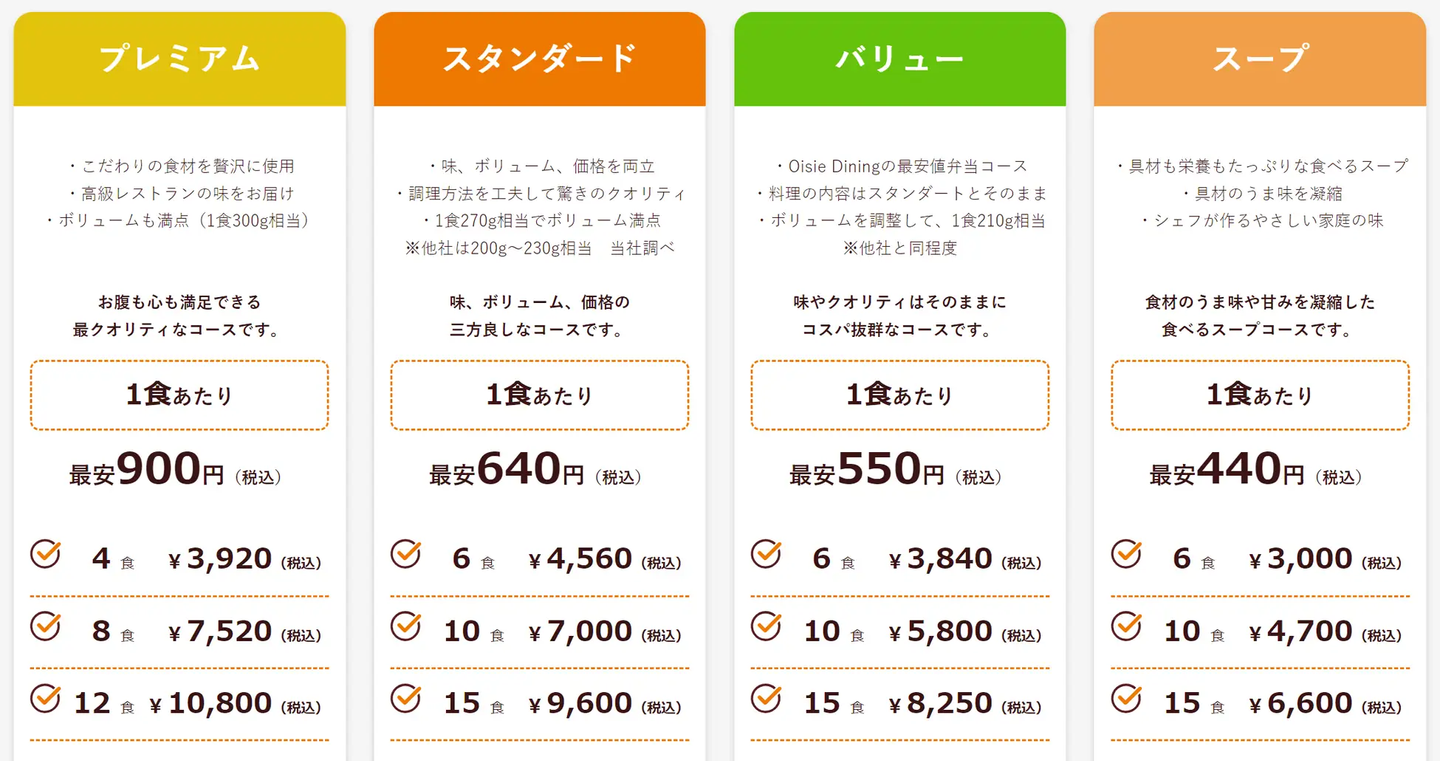Choose the スープ plan header
The height and width of the screenshot is (761, 1440).
click(x=1260, y=59)
